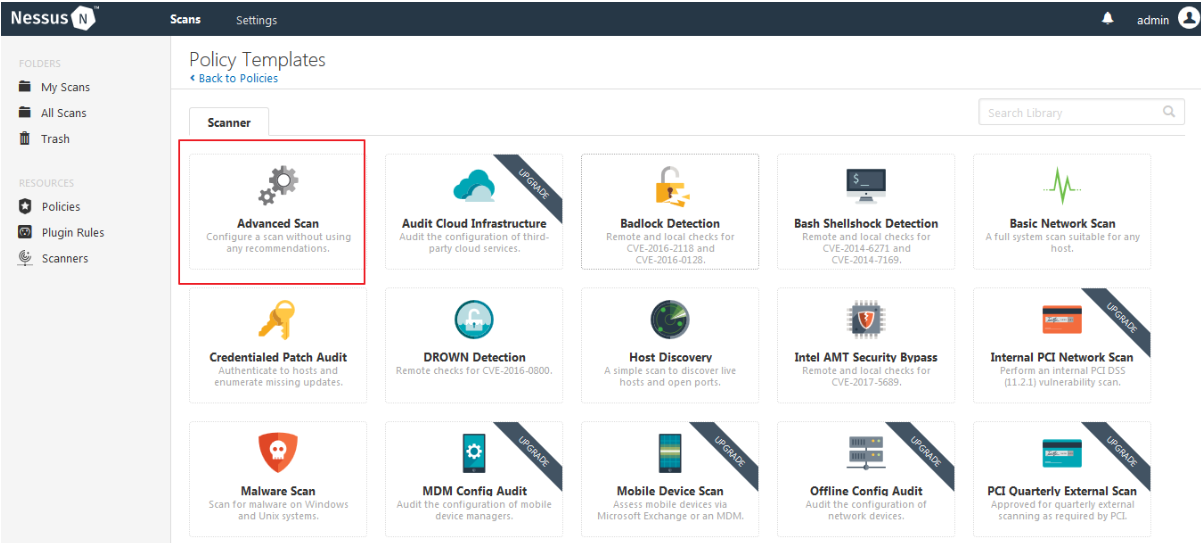Click the Policy Templates heading
This screenshot has width=1201, height=543.
(x=257, y=60)
